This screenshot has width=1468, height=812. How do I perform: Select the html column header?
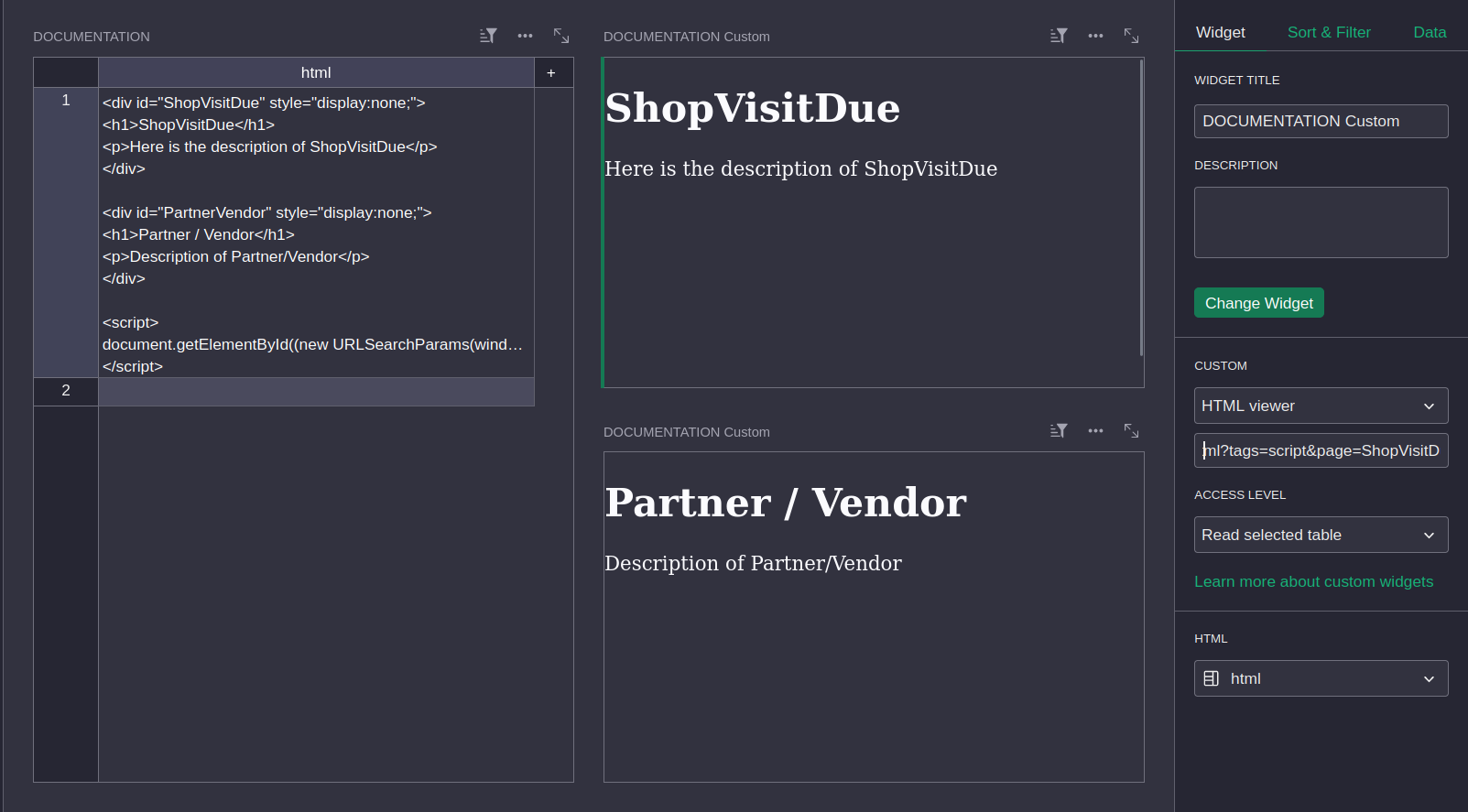pos(316,72)
